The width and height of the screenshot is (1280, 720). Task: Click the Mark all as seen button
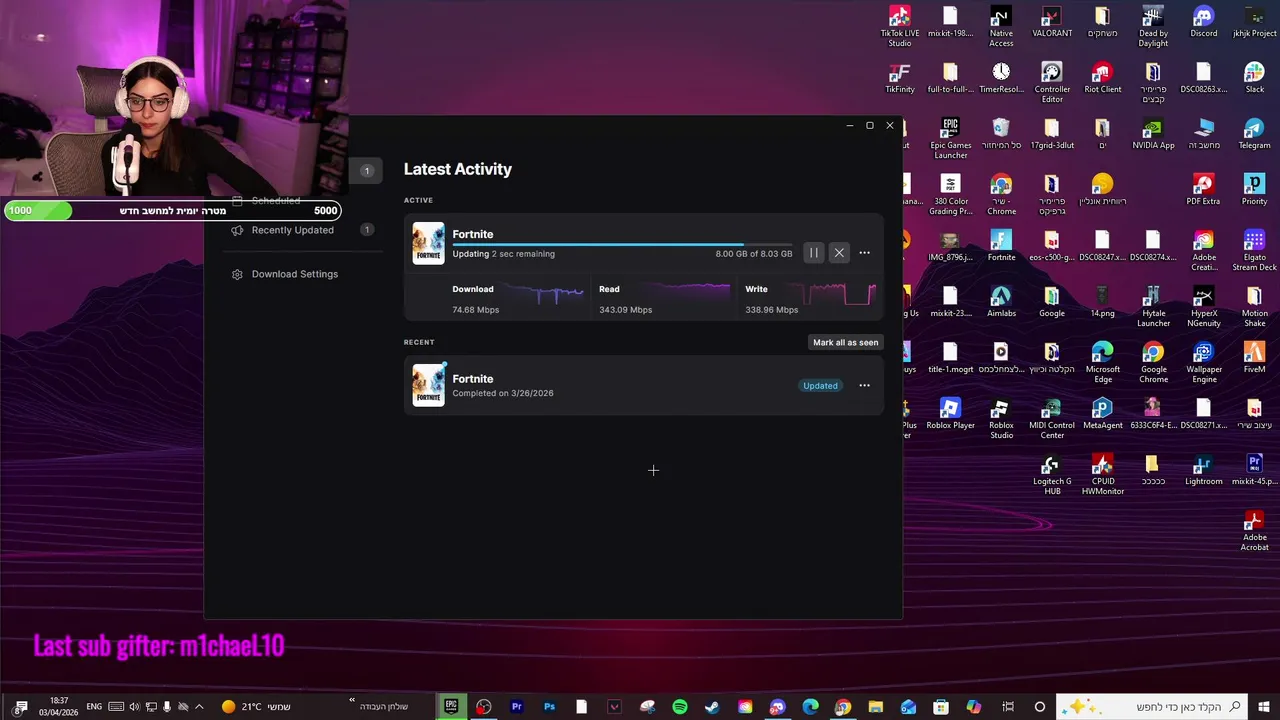tap(845, 342)
